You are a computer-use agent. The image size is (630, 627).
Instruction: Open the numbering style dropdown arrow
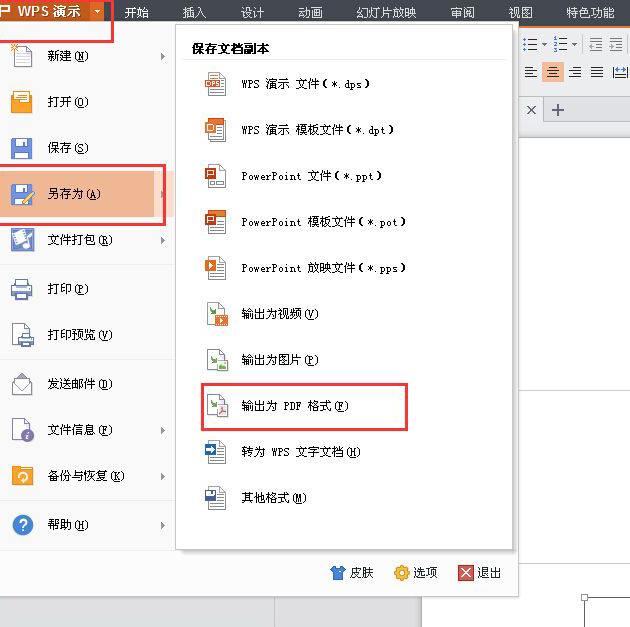pyautogui.click(x=575, y=44)
